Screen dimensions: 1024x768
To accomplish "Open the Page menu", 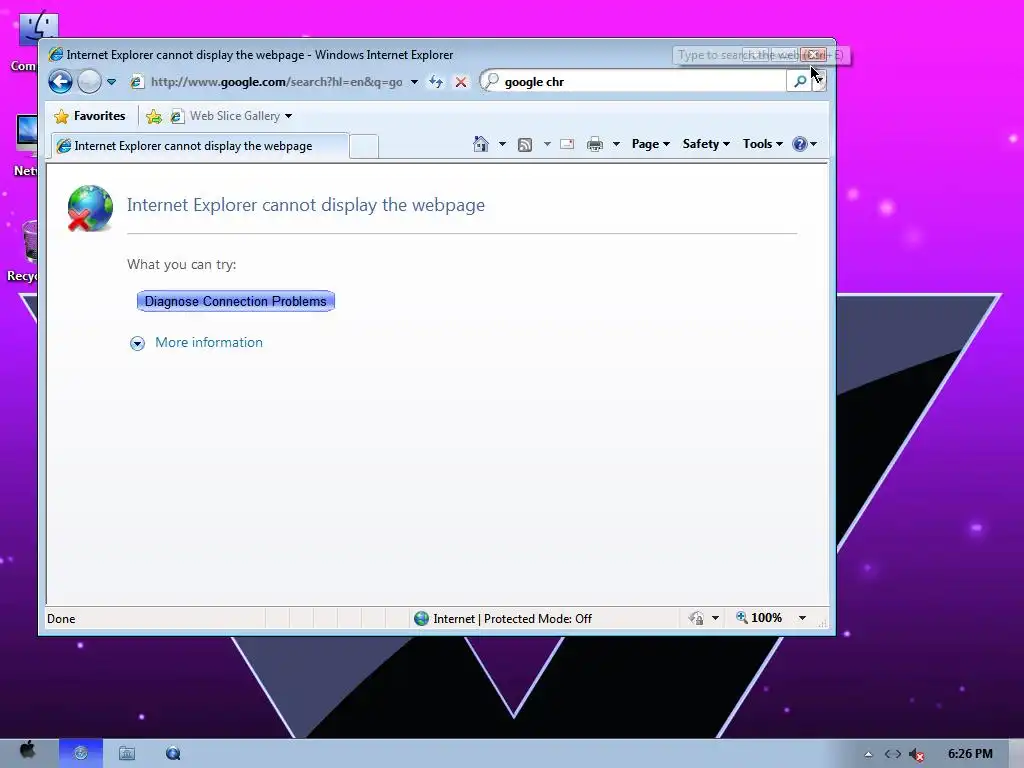I will point(650,144).
